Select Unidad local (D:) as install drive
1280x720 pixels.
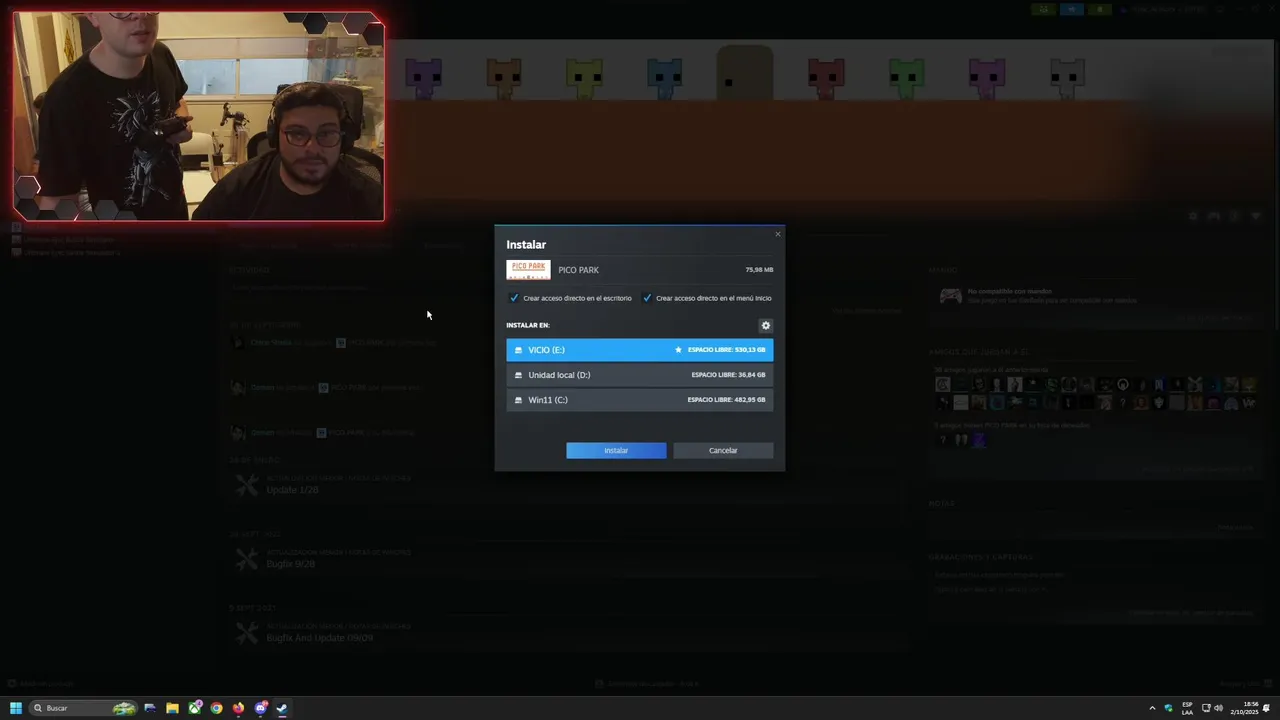(639, 375)
